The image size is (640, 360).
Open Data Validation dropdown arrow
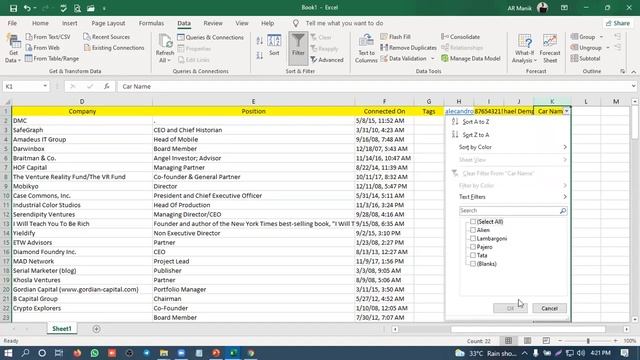click(433, 59)
